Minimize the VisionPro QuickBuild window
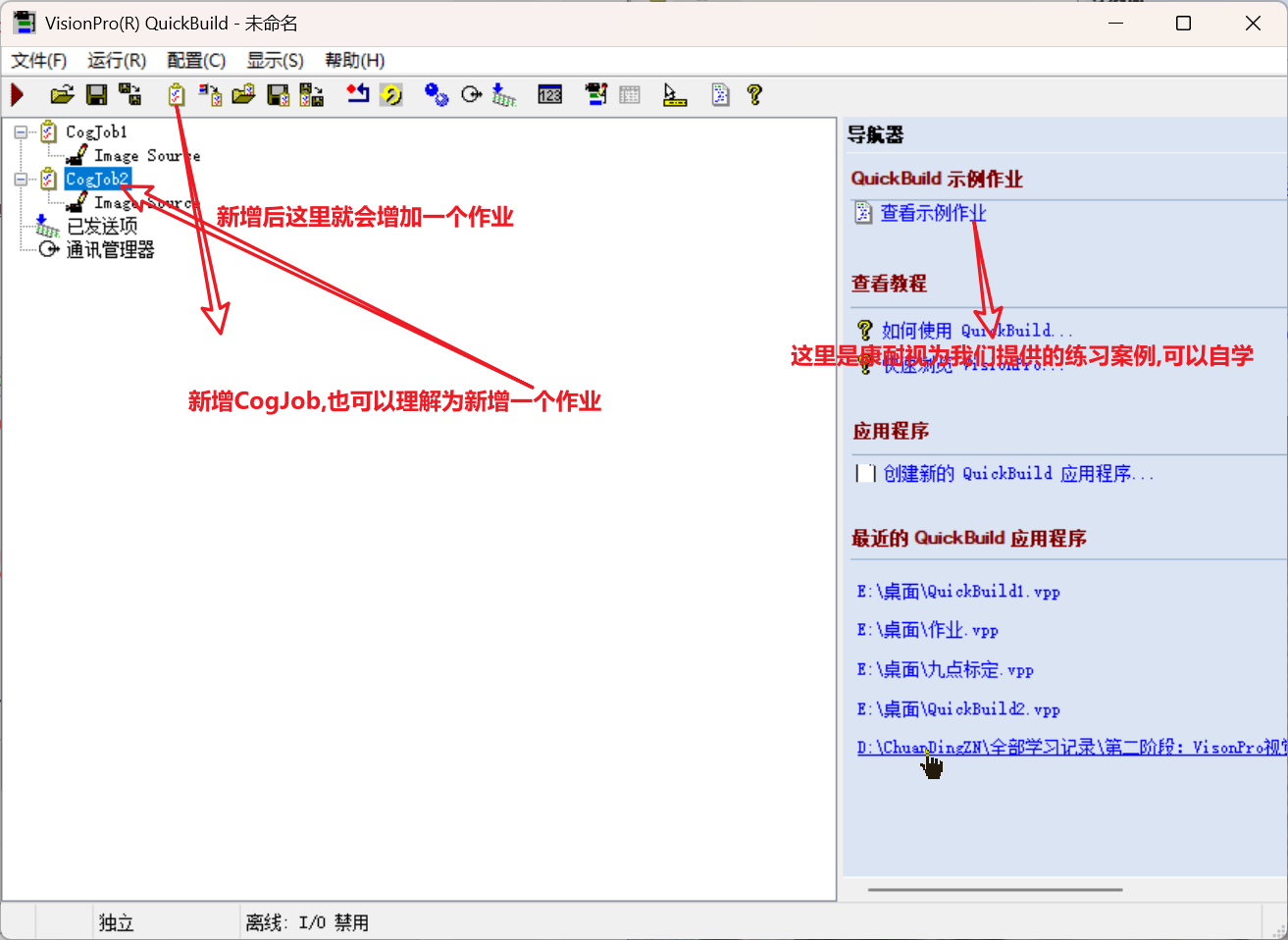The image size is (1288, 940). click(1115, 23)
